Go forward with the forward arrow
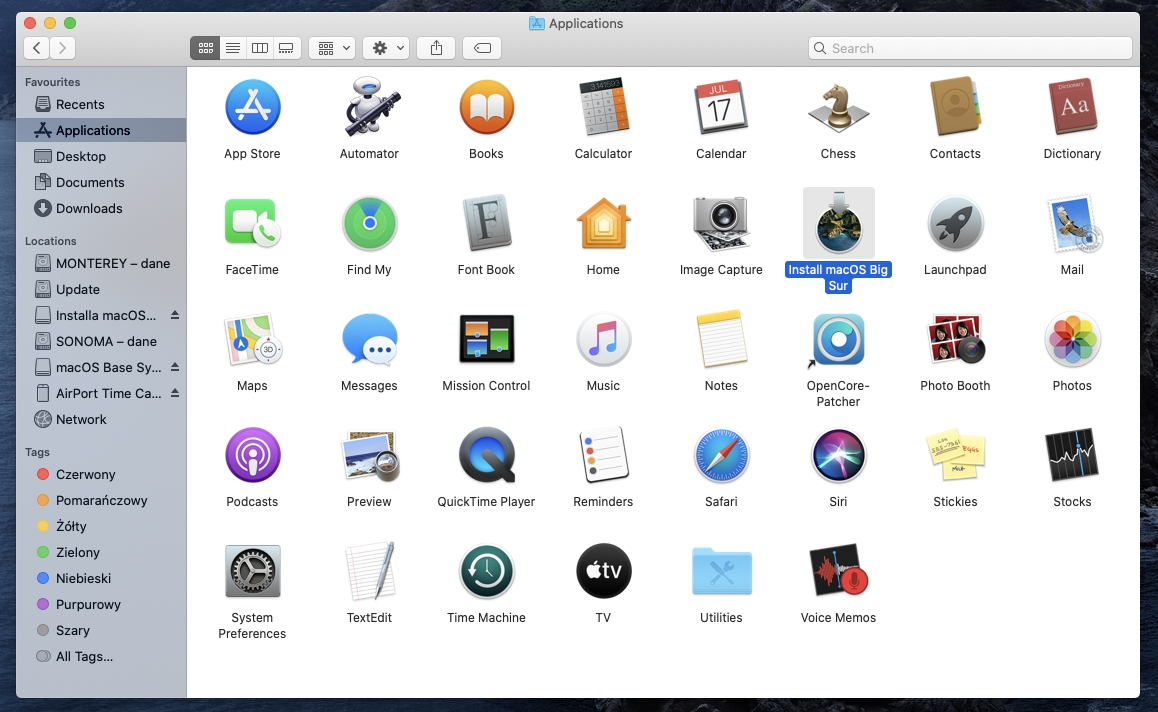Viewport: 1158px width, 712px height. coord(63,48)
